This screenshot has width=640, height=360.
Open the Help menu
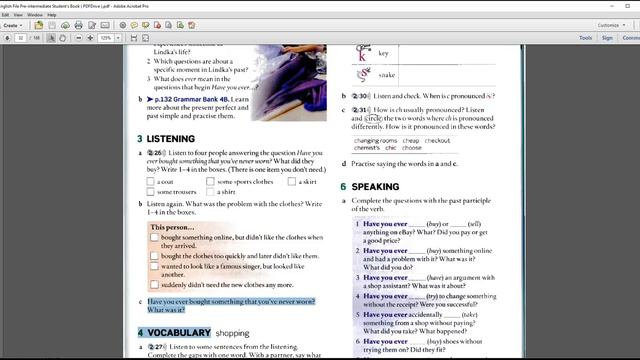[52, 15]
